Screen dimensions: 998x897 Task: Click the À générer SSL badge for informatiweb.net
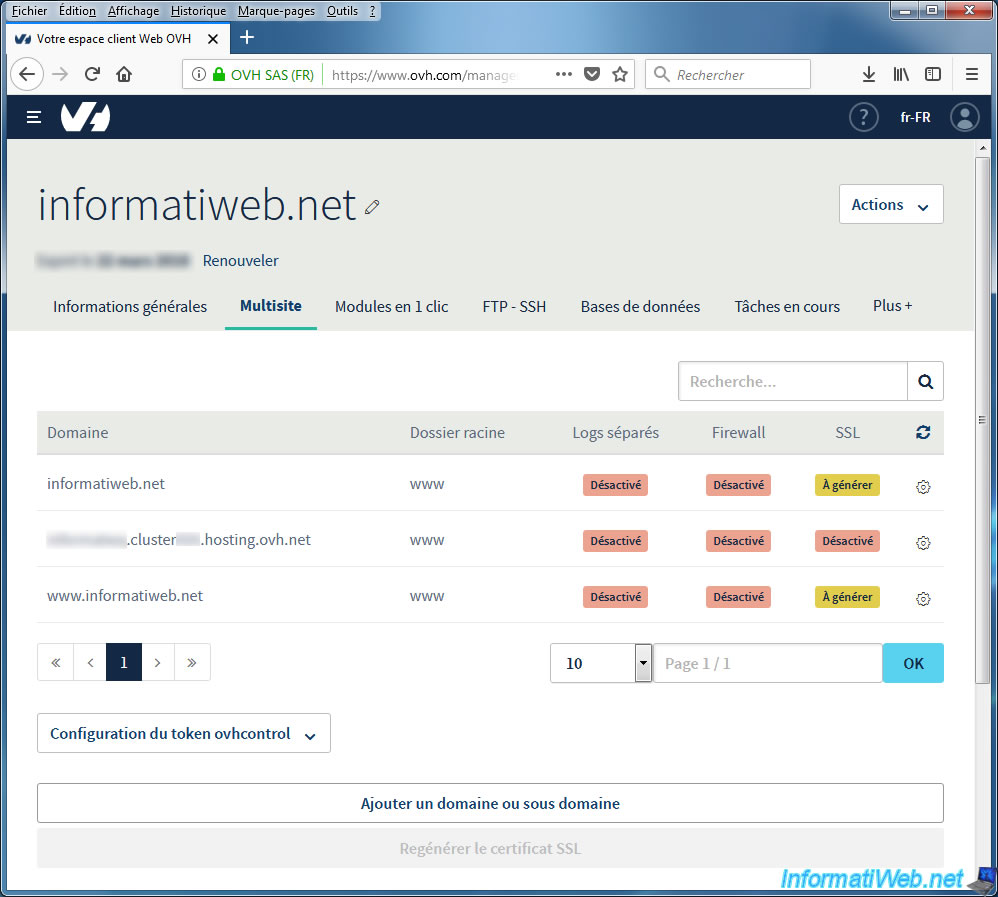(847, 485)
